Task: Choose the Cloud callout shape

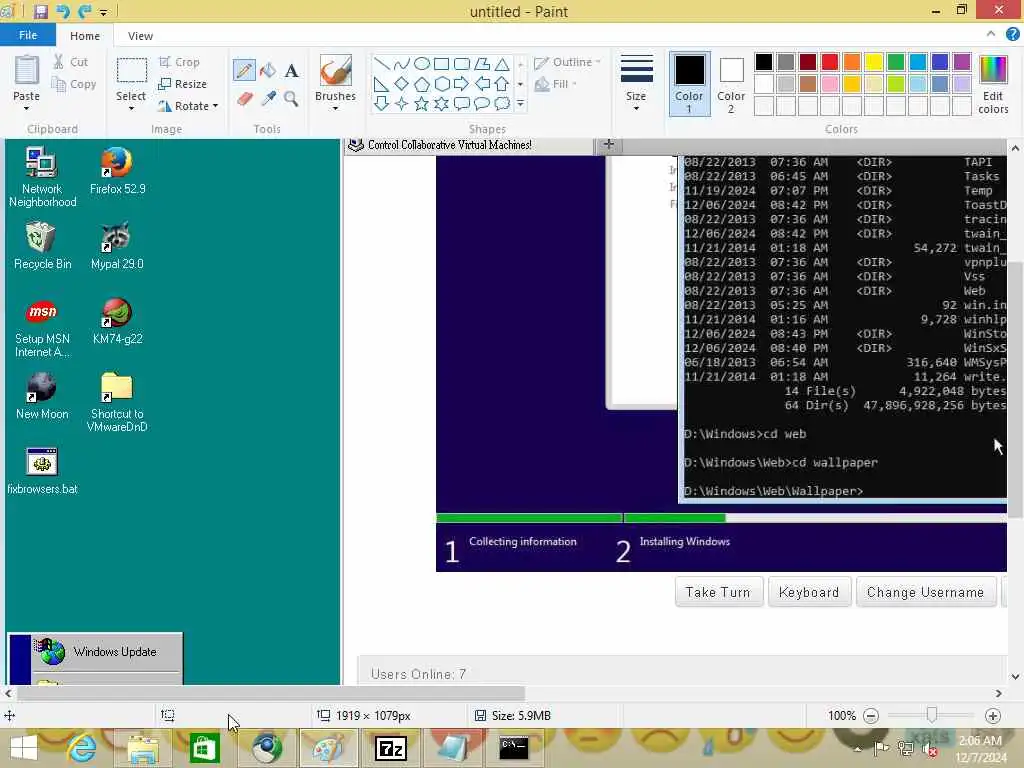Action: click(x=502, y=103)
